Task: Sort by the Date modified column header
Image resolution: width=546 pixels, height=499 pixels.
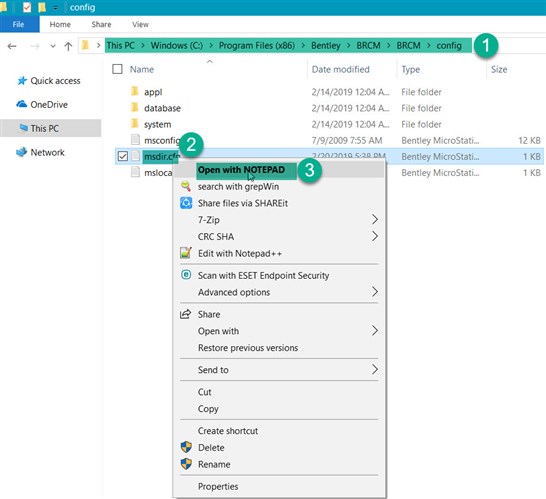Action: click(341, 69)
